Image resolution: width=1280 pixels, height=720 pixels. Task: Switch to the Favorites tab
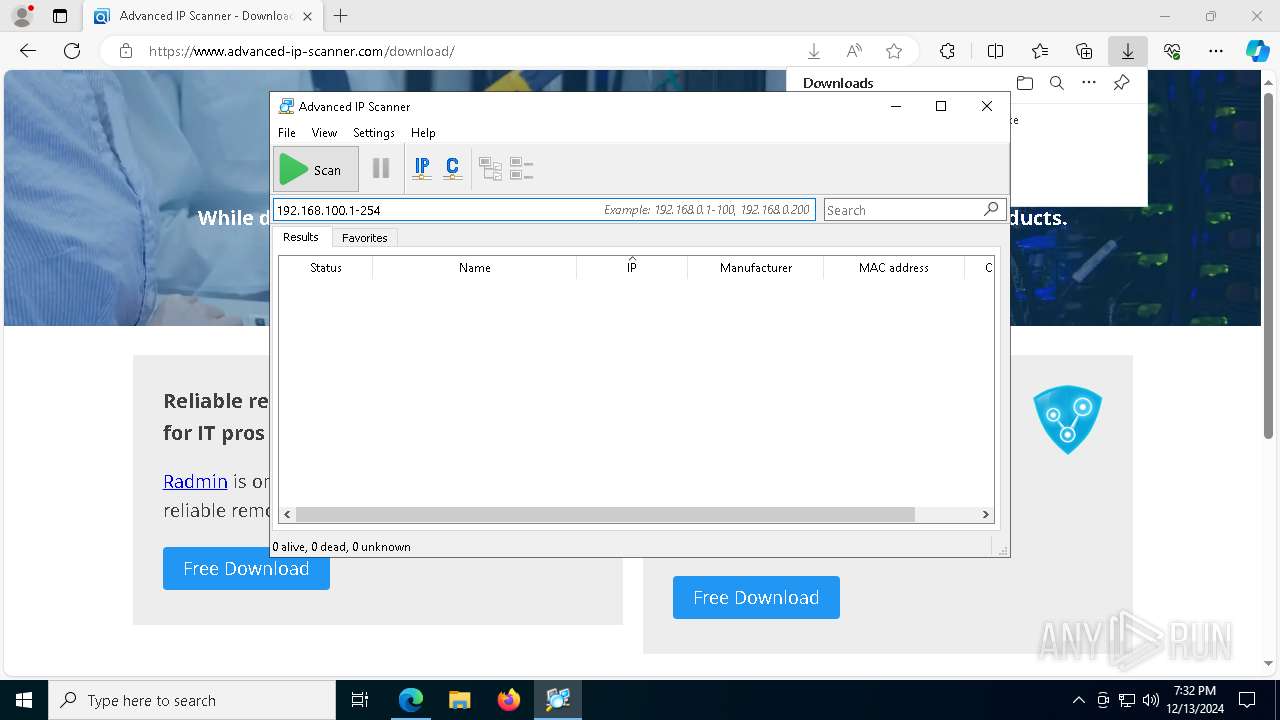(x=365, y=238)
